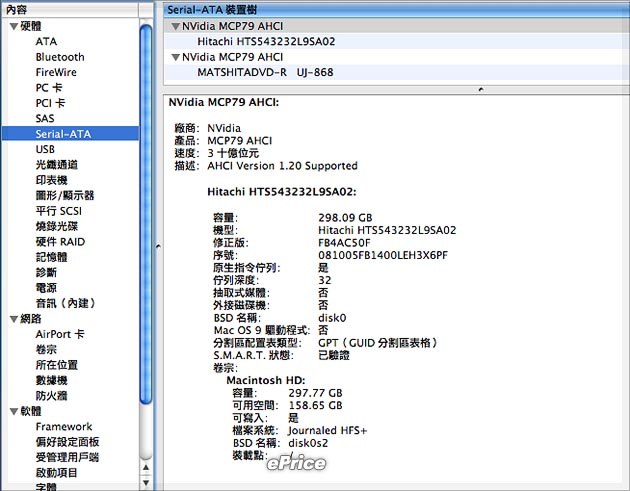This screenshot has height=491, width=630.
Task: Select Serial-ATA in sidebar
Action: tap(70, 134)
